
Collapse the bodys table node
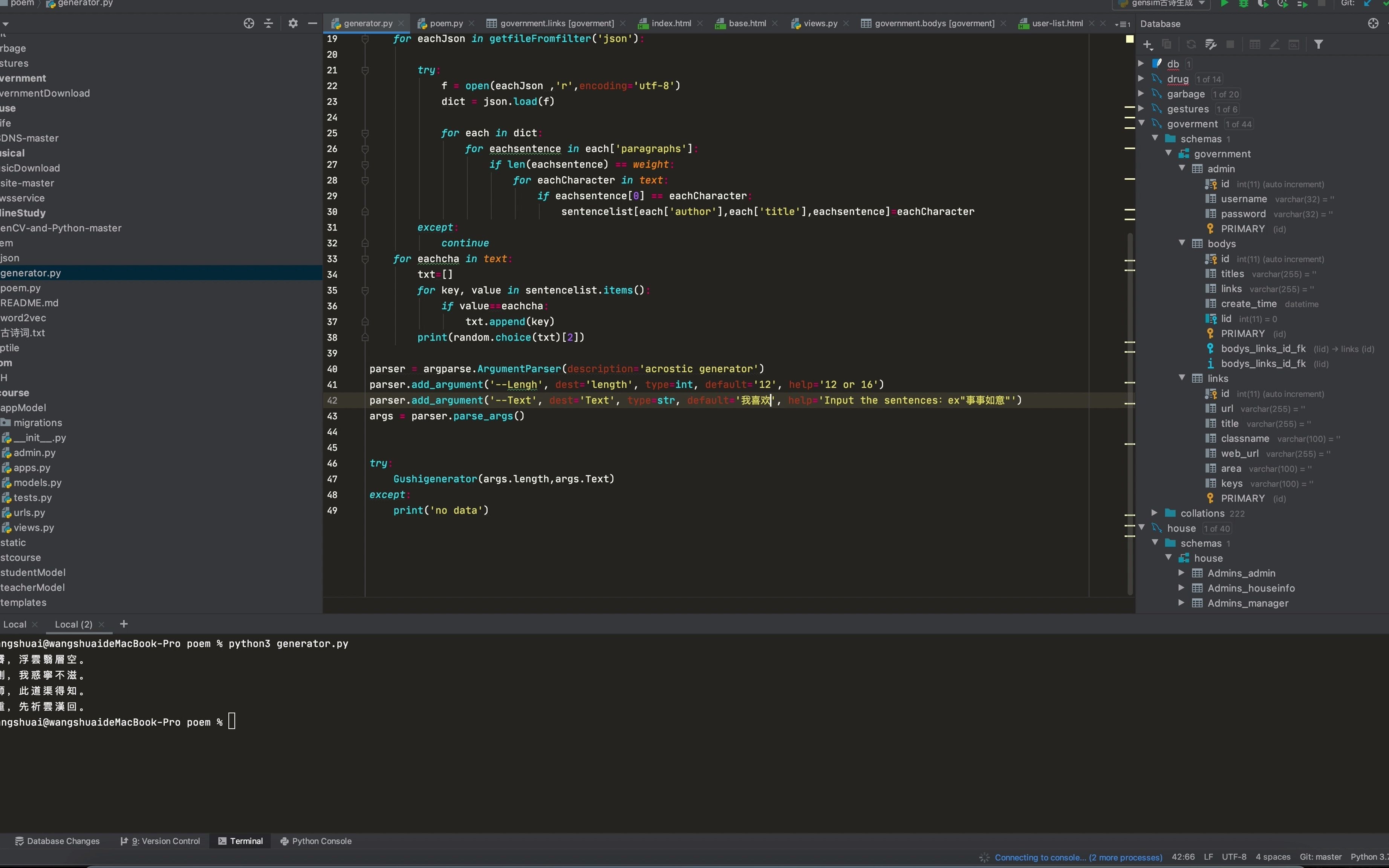(1182, 243)
